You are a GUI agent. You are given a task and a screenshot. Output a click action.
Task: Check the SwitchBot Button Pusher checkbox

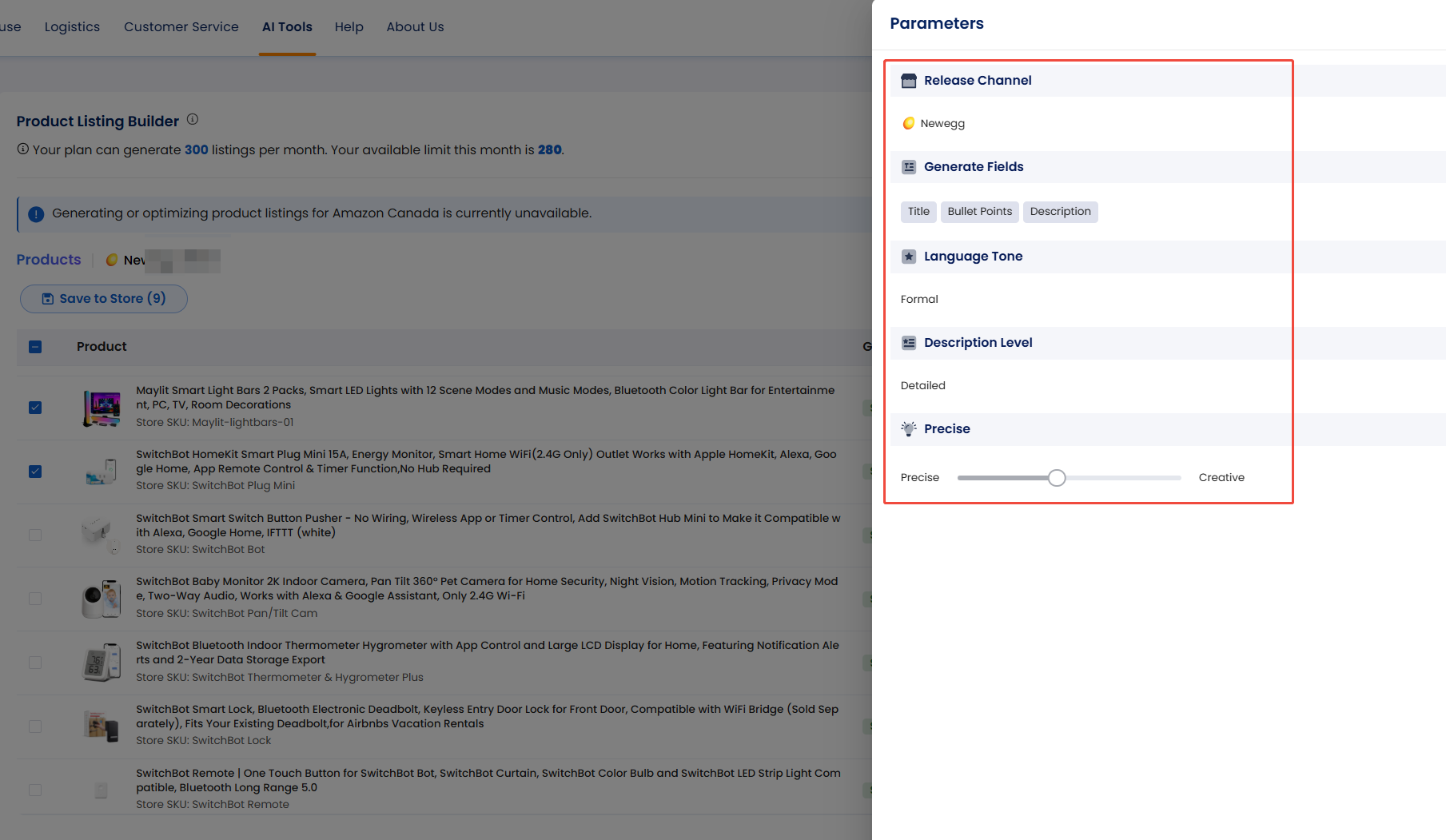(x=35, y=535)
